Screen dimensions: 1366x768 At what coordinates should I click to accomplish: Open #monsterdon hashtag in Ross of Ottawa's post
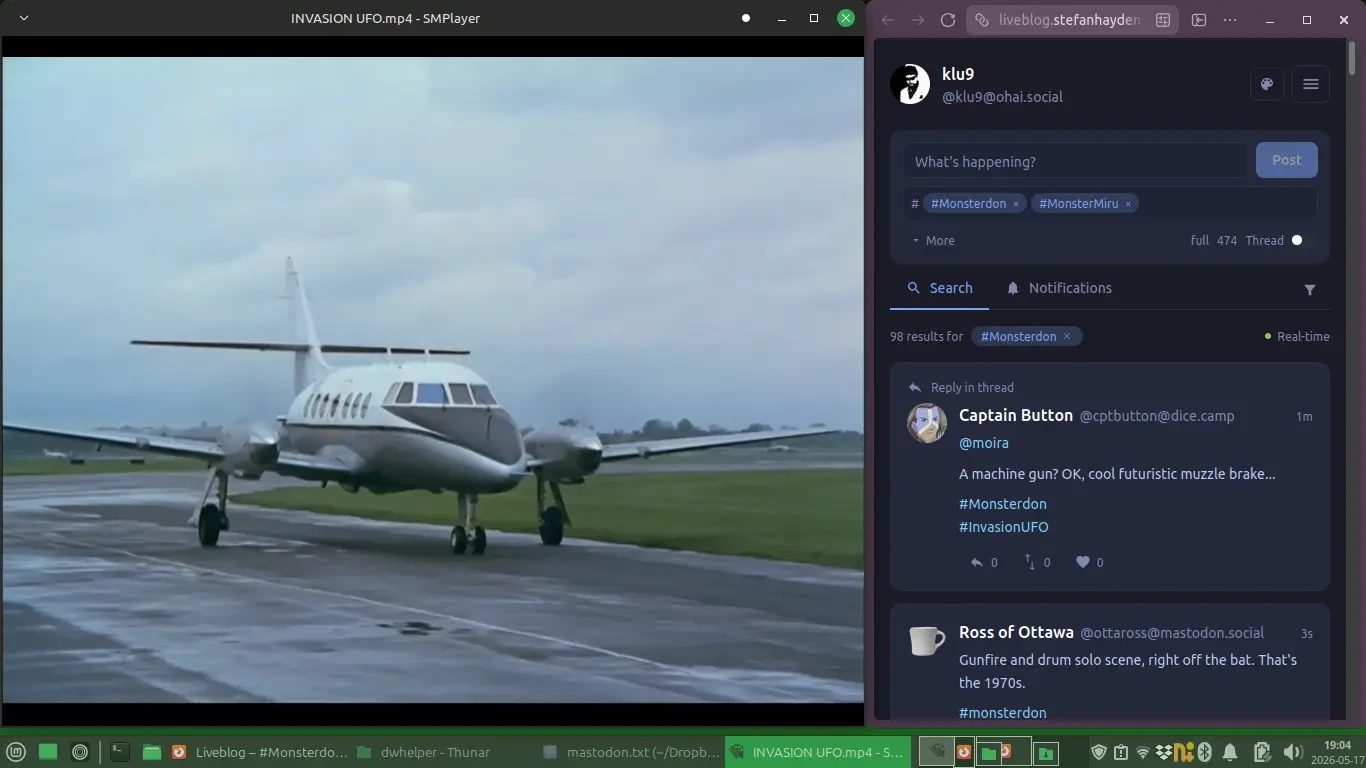coord(1003,713)
